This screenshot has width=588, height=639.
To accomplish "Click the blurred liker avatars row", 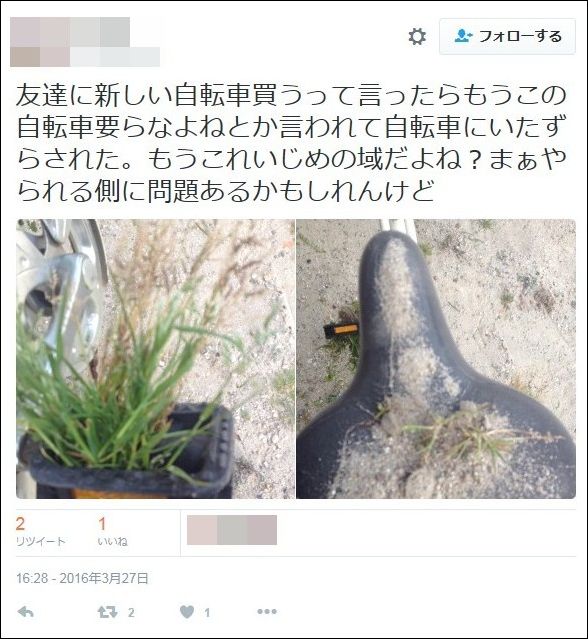I will (232, 530).
